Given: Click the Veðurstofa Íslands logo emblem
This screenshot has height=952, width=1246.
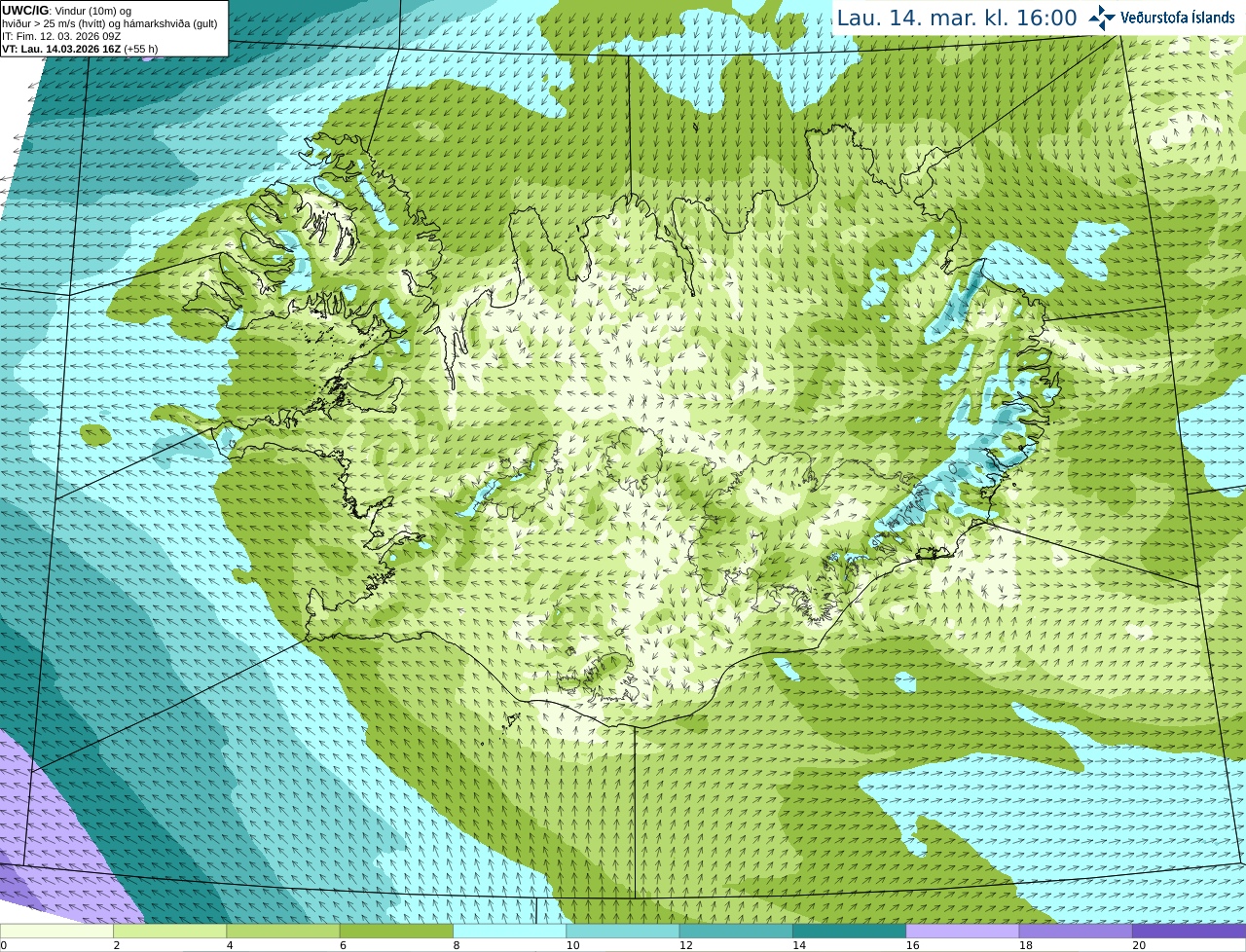Looking at the screenshot, I should point(1102,18).
